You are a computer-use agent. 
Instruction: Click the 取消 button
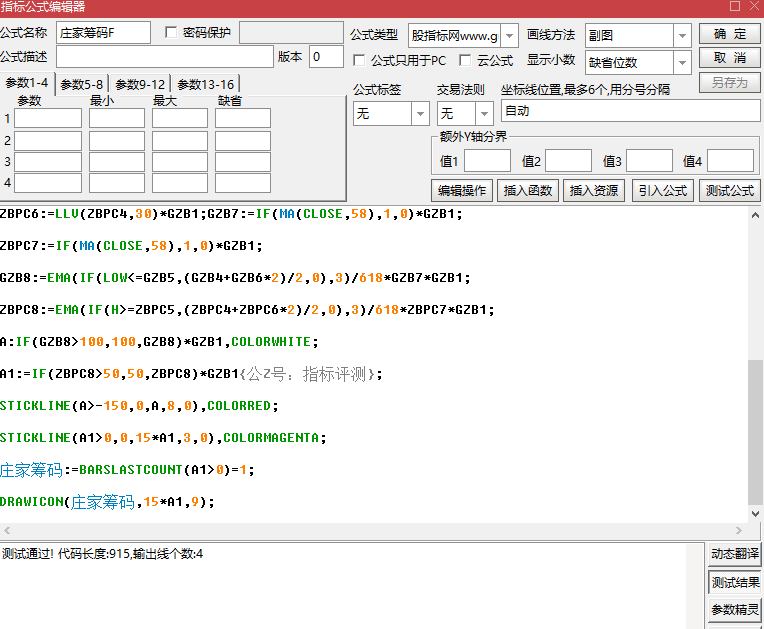point(729,58)
